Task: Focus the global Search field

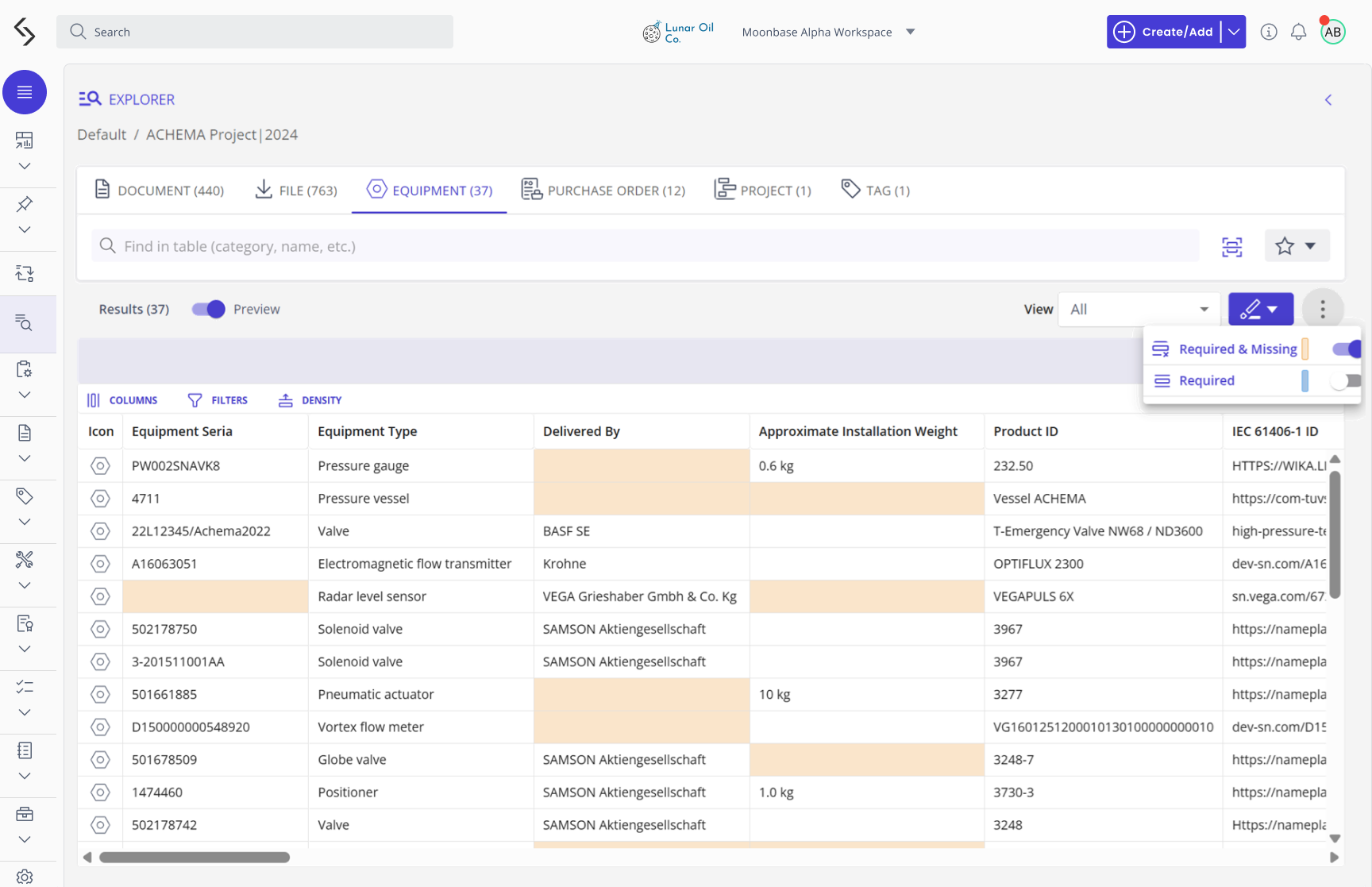Action: (x=255, y=32)
